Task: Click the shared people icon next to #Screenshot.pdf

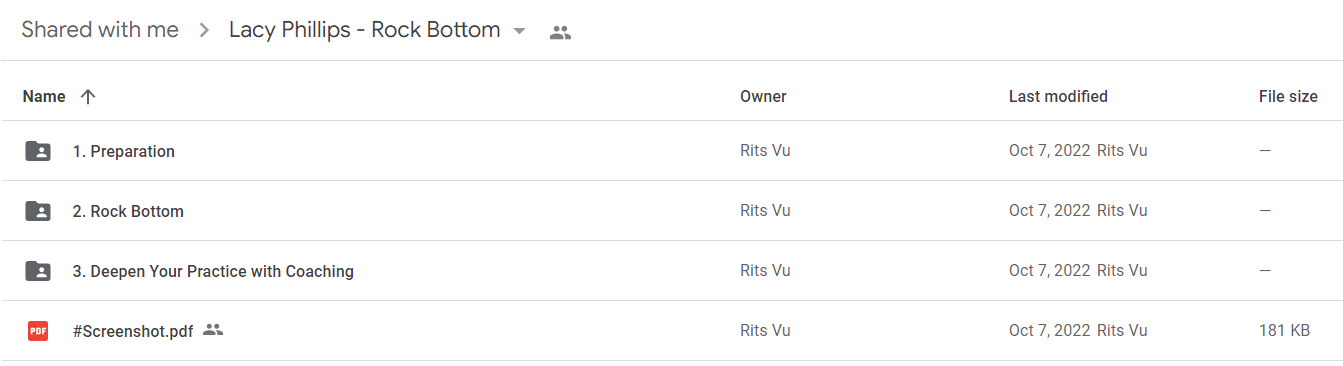Action: coord(212,329)
